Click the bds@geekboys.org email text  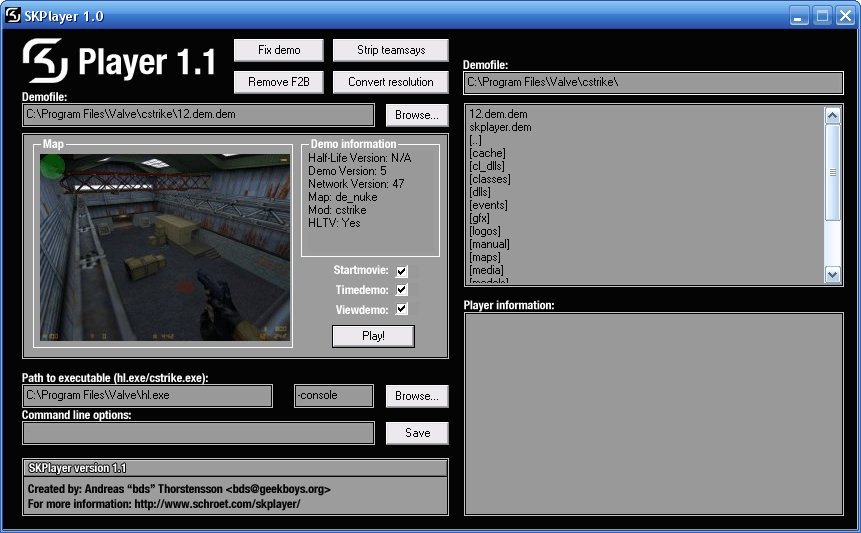(x=278, y=489)
